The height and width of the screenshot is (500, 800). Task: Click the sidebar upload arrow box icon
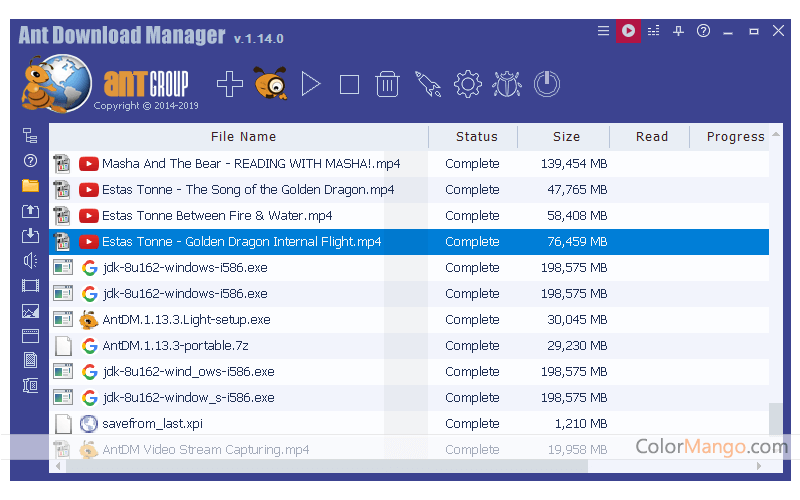pyautogui.click(x=30, y=211)
